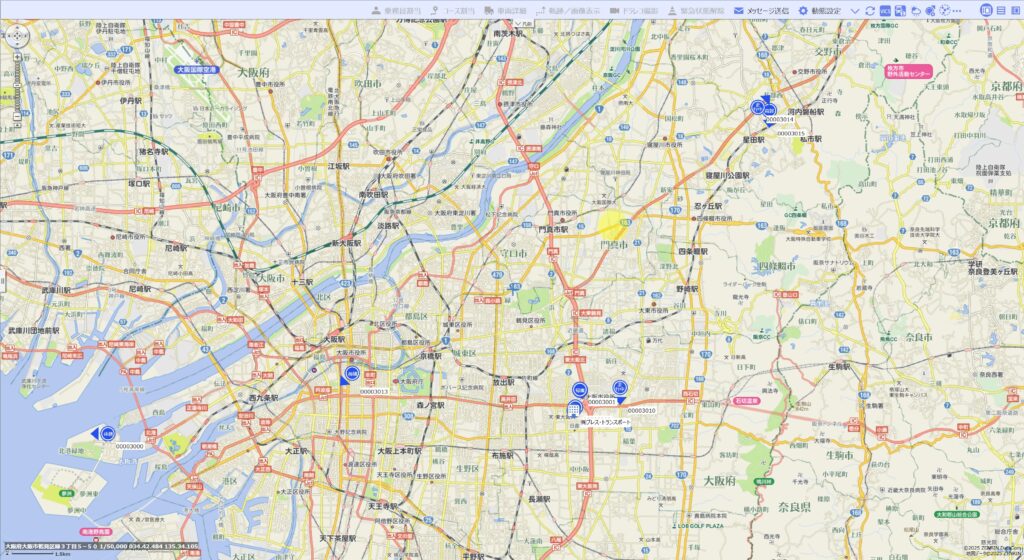
Task: Click the refresh arrows icon in toolbar
Action: (x=870, y=10)
